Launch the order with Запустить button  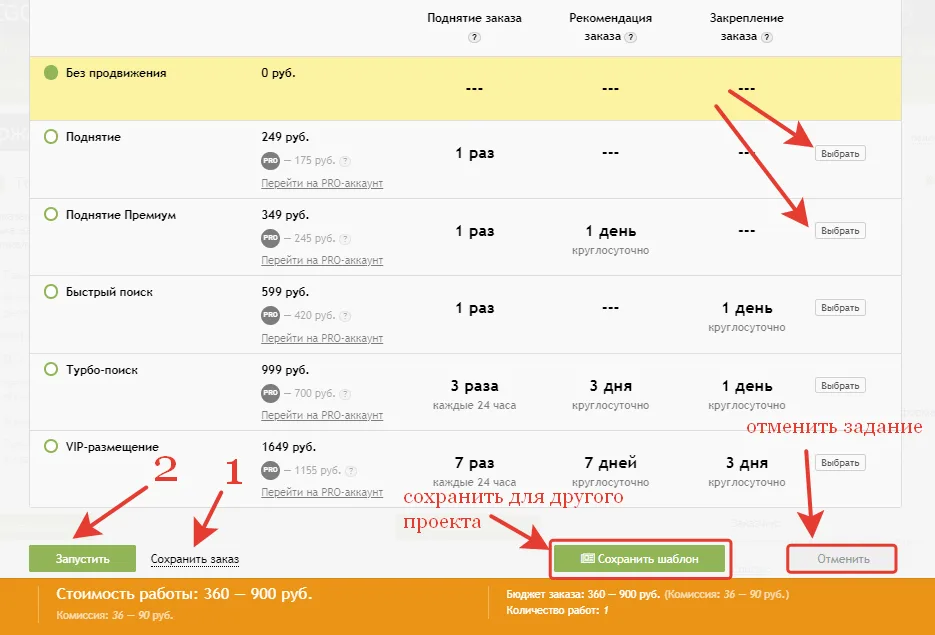click(x=81, y=558)
